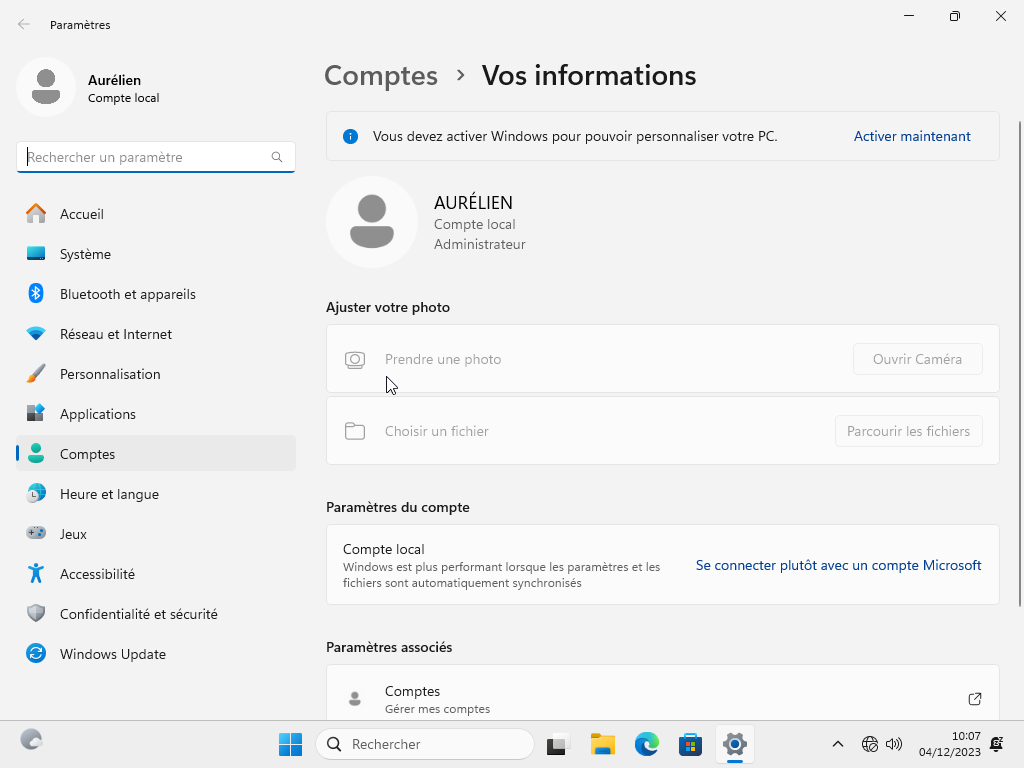Click the Système monitor icon
This screenshot has height=768, width=1024.
36,253
